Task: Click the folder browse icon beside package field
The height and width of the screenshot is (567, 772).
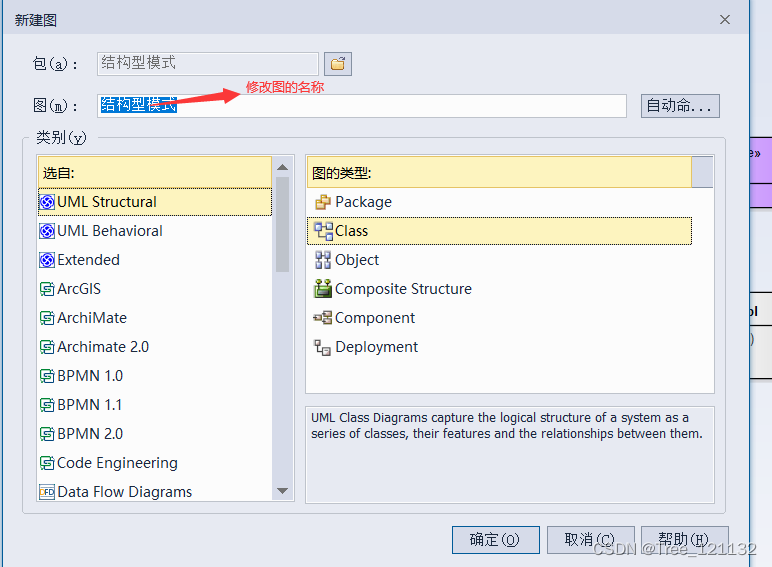Action: tap(338, 64)
